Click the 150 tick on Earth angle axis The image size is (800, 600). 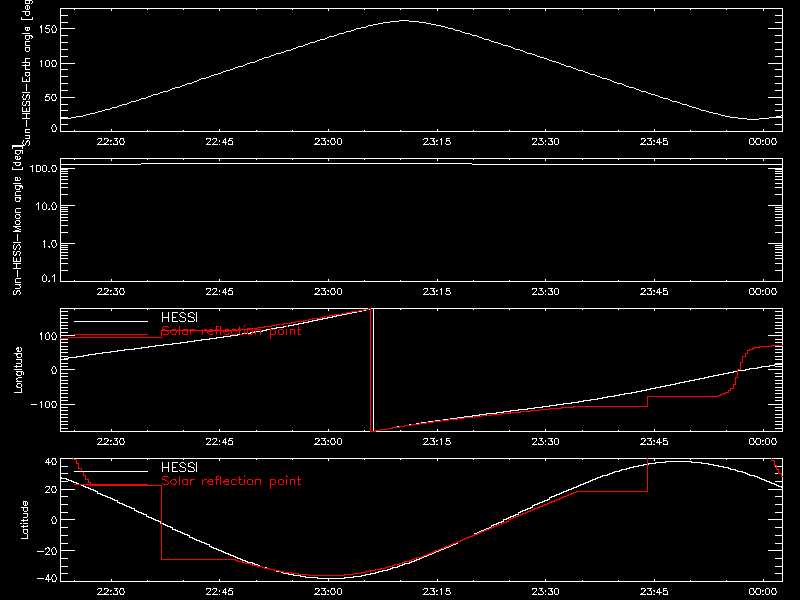(x=48, y=29)
